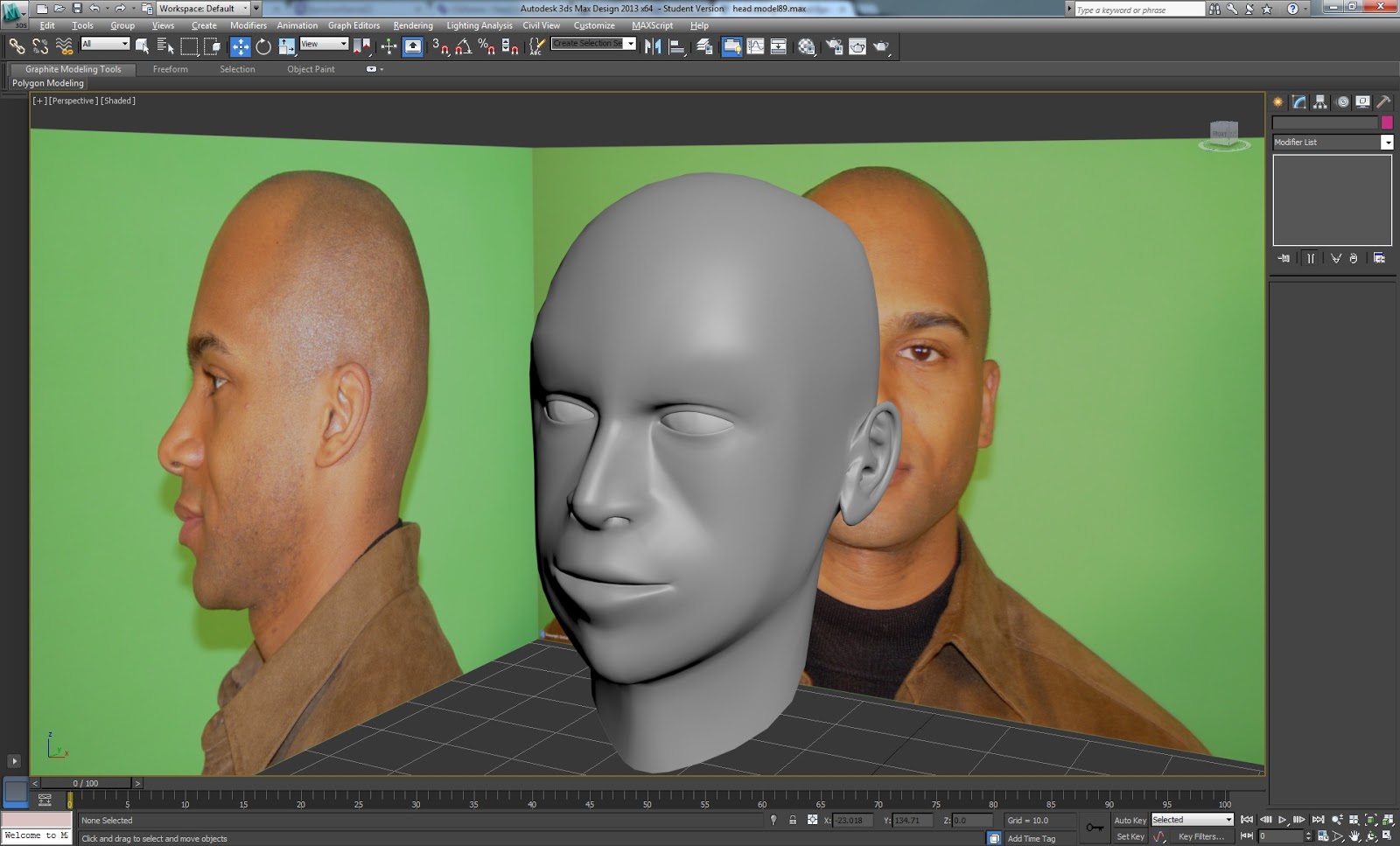The height and width of the screenshot is (846, 1400).
Task: Click the Mirror tool icon
Action: tap(653, 46)
